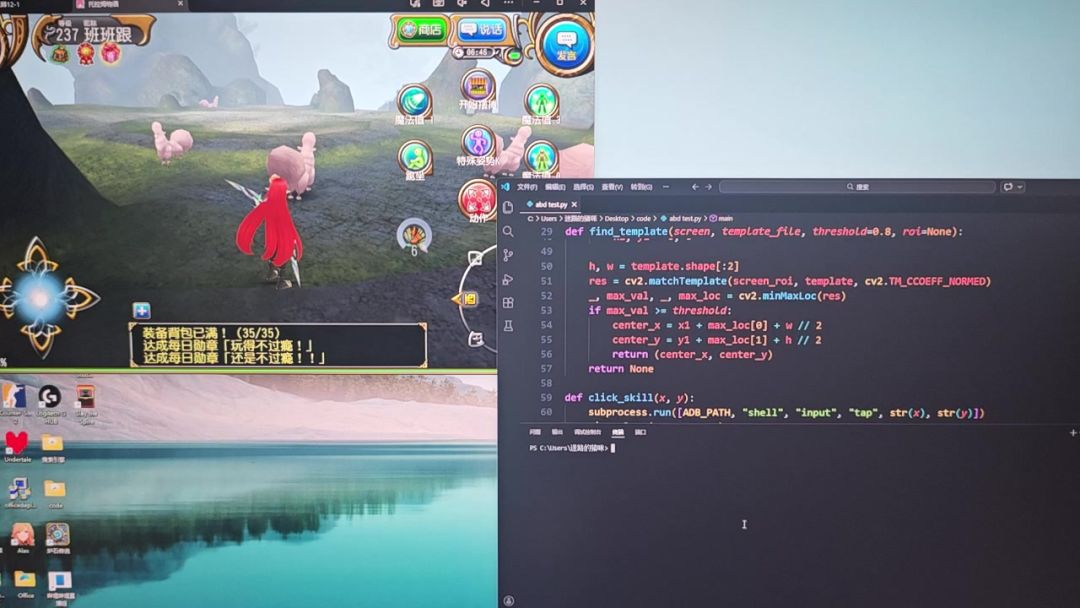The width and height of the screenshot is (1080, 608).
Task: Click the VS Code command search box
Action: [x=857, y=187]
